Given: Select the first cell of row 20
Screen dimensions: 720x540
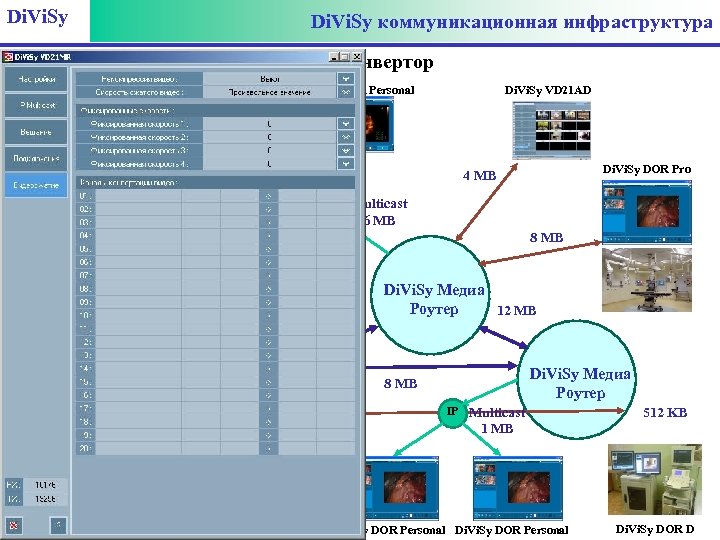Looking at the screenshot, I should (x=138, y=448).
